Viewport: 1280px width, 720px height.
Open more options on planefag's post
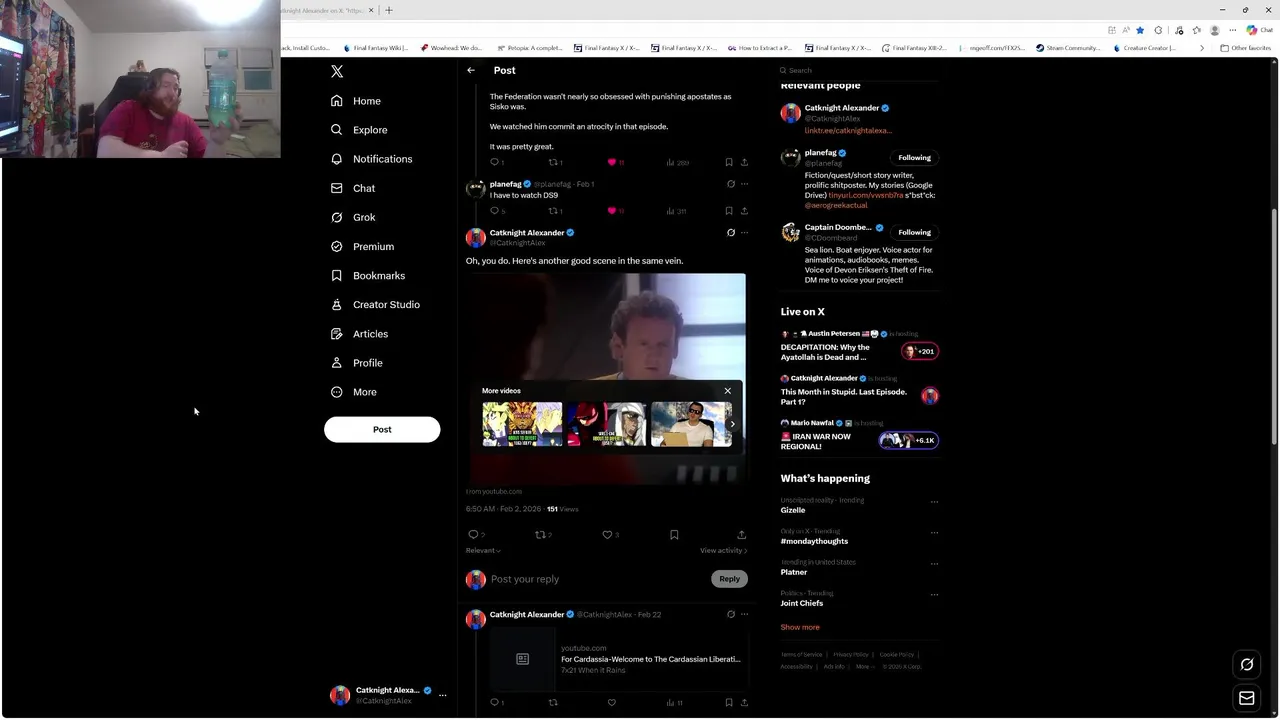744,184
